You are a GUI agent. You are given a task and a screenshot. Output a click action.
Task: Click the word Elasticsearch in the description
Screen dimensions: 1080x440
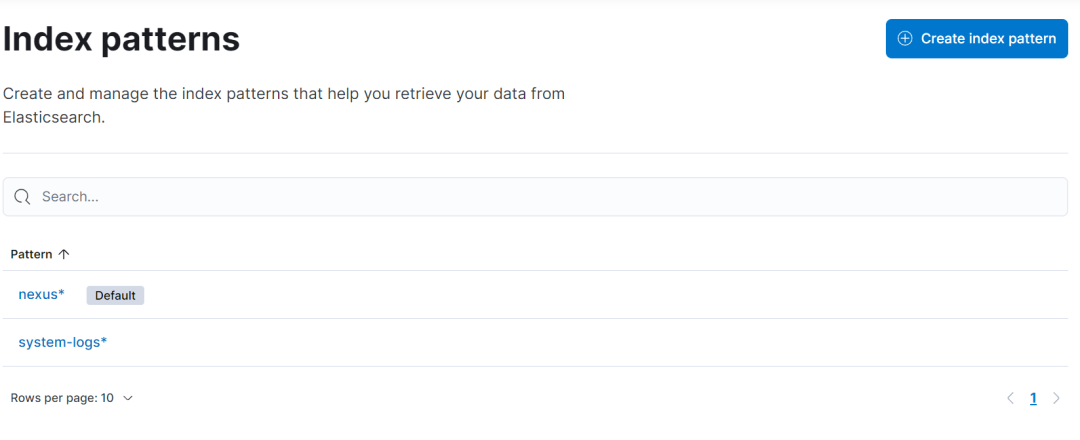[x=52, y=117]
